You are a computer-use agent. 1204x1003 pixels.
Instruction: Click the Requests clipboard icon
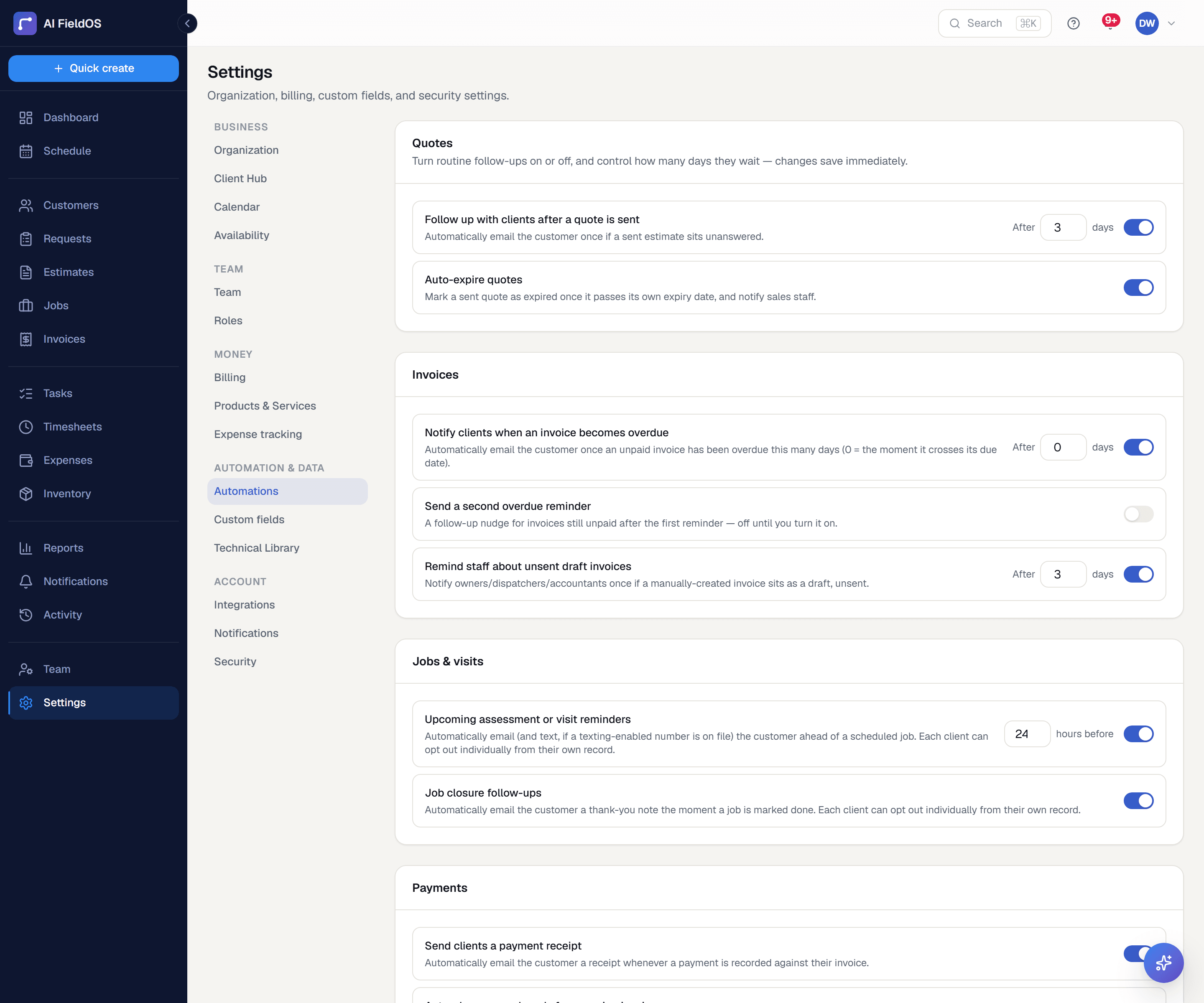pos(26,239)
